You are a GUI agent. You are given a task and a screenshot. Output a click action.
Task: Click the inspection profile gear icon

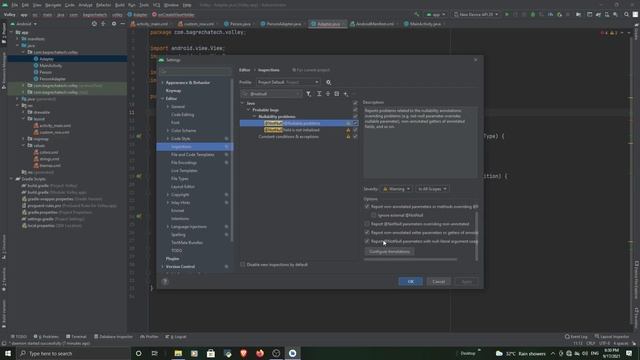coord(329,82)
